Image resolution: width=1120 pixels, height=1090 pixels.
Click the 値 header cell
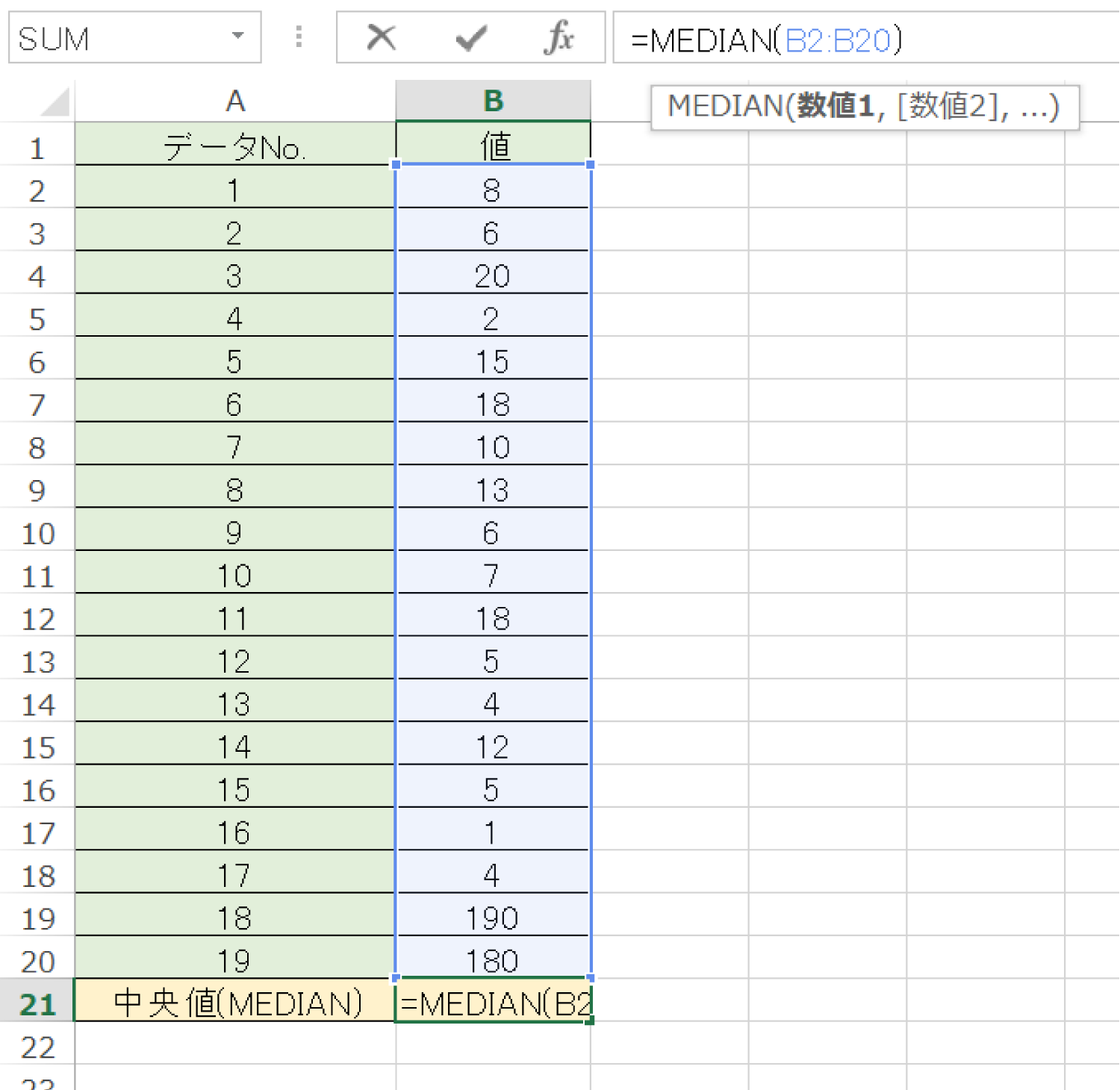(x=493, y=146)
